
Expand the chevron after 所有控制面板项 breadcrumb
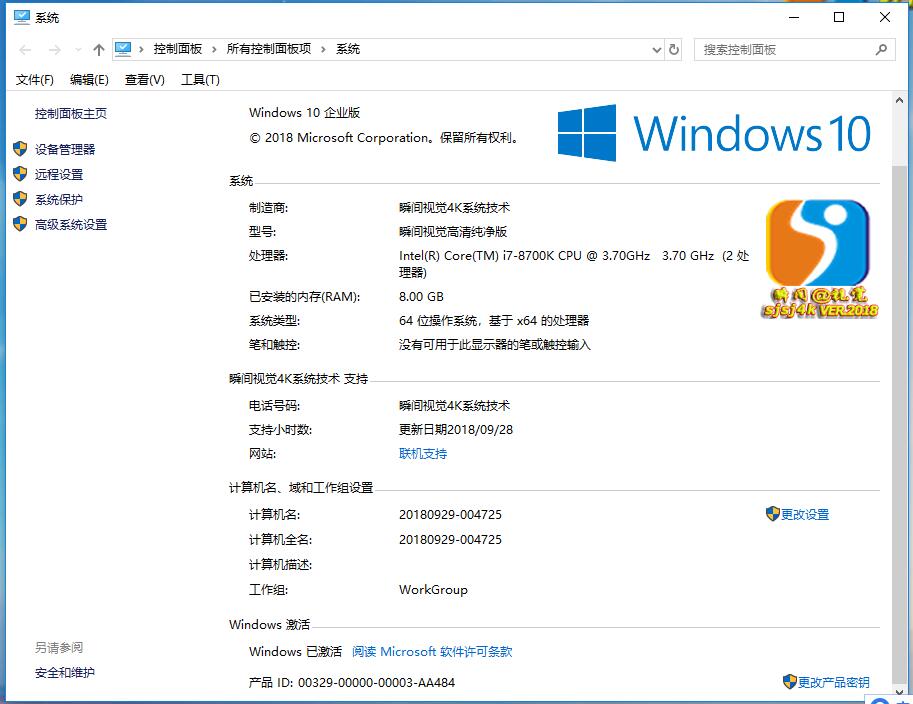(x=323, y=49)
